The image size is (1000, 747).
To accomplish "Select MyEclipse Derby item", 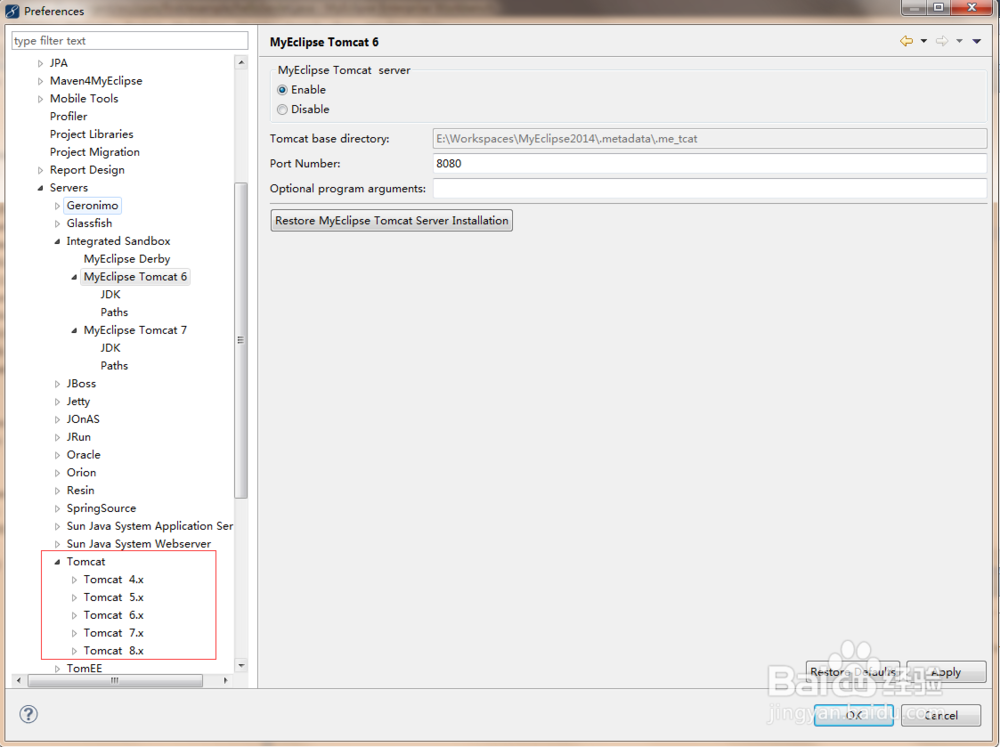I will (x=127, y=259).
